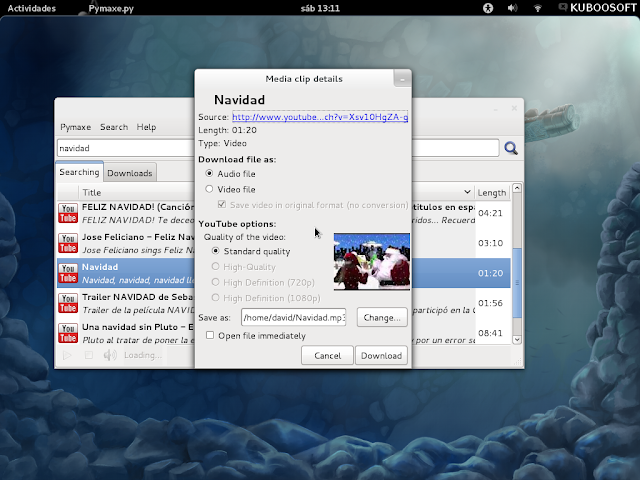
Task: Select High Definition (1080p) radio option
Action: 216,298
